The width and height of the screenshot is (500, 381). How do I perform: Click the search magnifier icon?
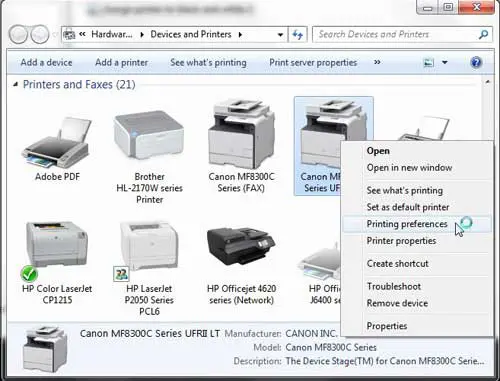(483, 34)
